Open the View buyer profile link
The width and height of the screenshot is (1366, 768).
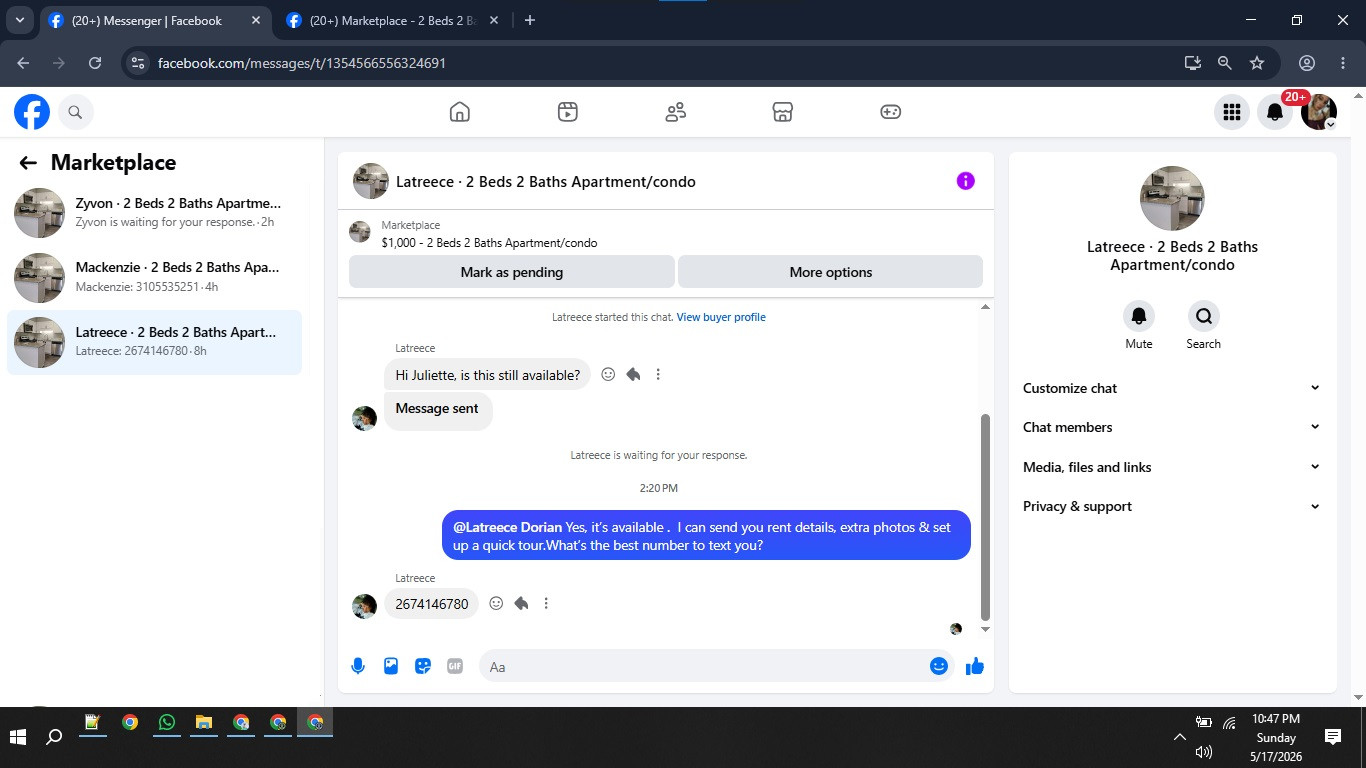pyautogui.click(x=721, y=317)
